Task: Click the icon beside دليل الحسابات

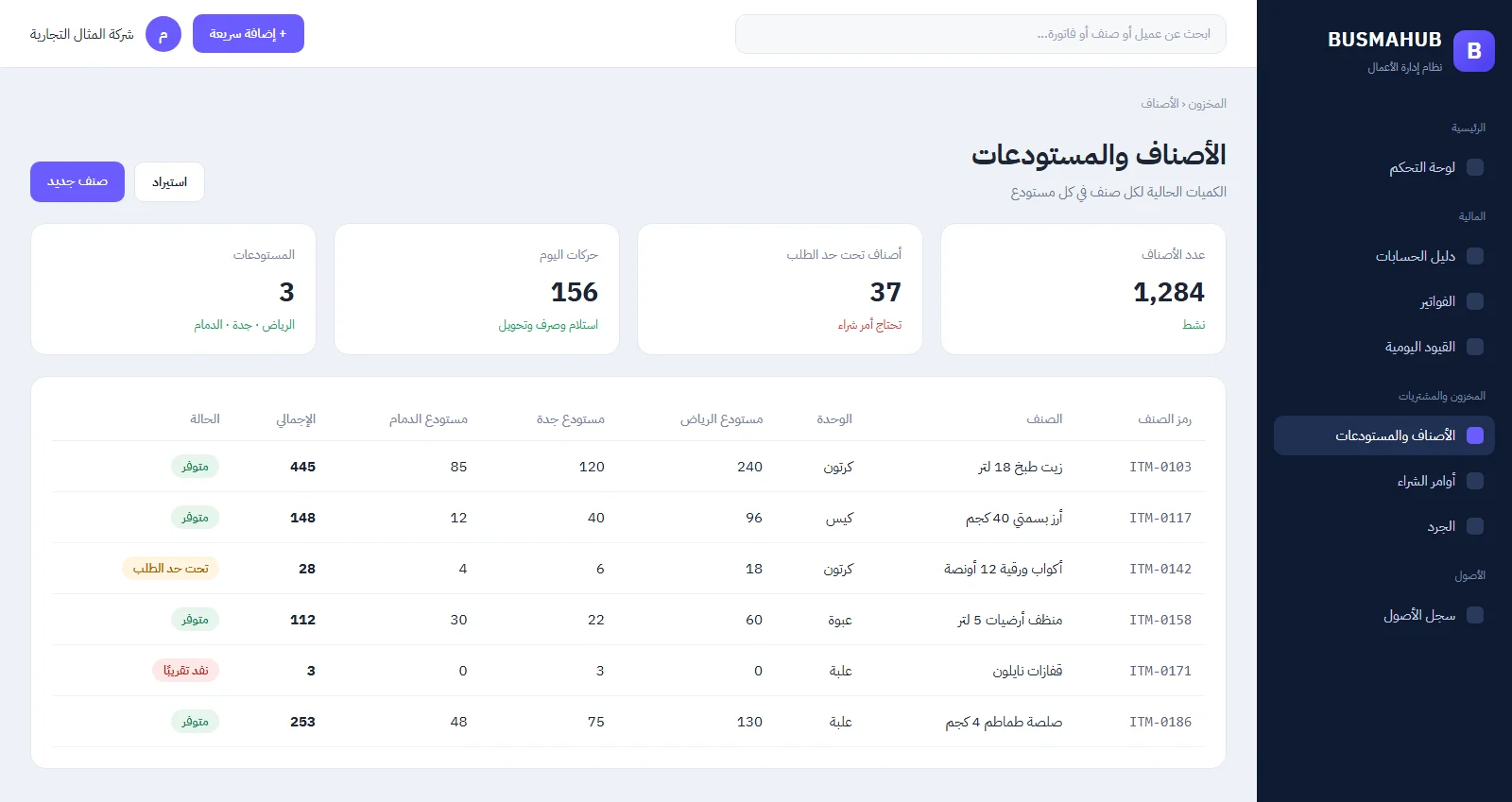Action: [x=1475, y=256]
